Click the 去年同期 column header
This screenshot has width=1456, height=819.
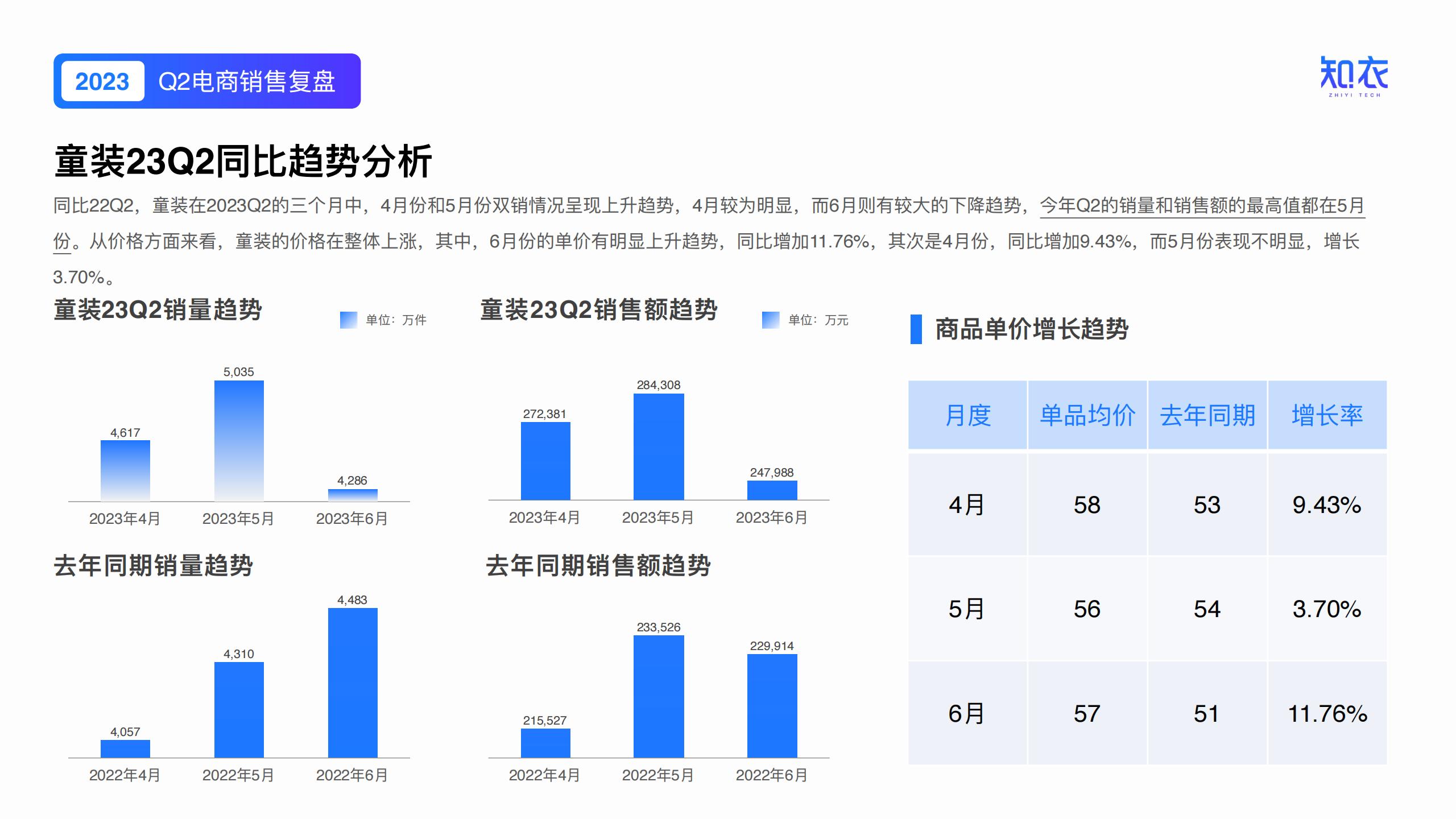[x=1207, y=415]
